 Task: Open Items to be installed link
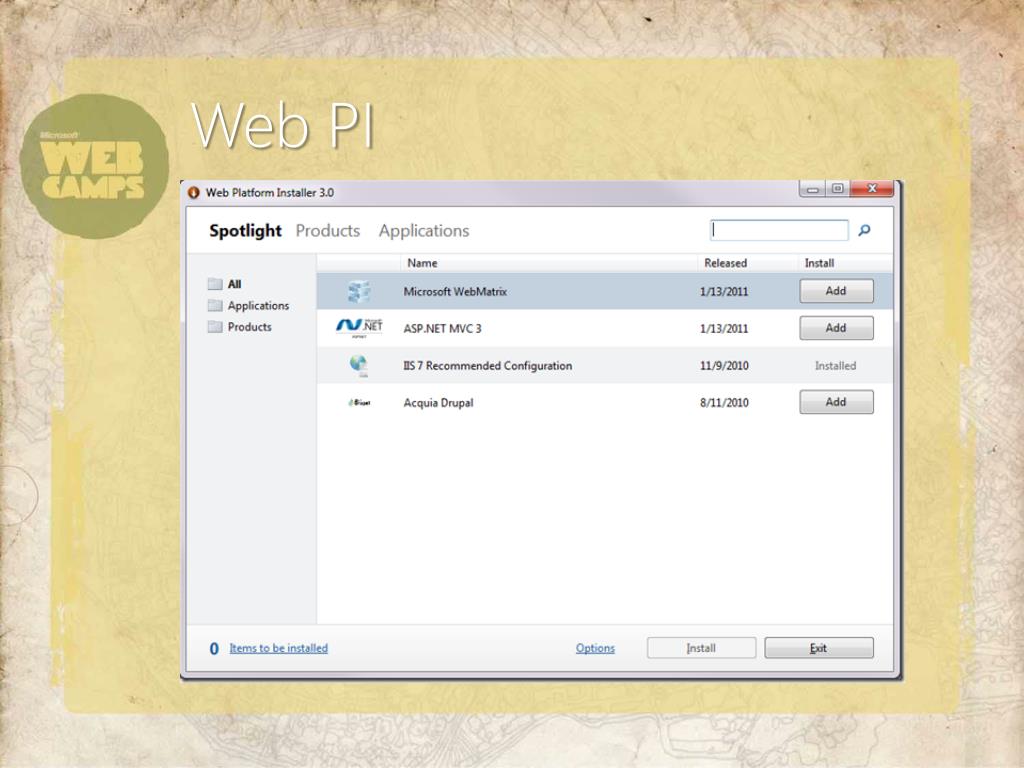(x=278, y=648)
